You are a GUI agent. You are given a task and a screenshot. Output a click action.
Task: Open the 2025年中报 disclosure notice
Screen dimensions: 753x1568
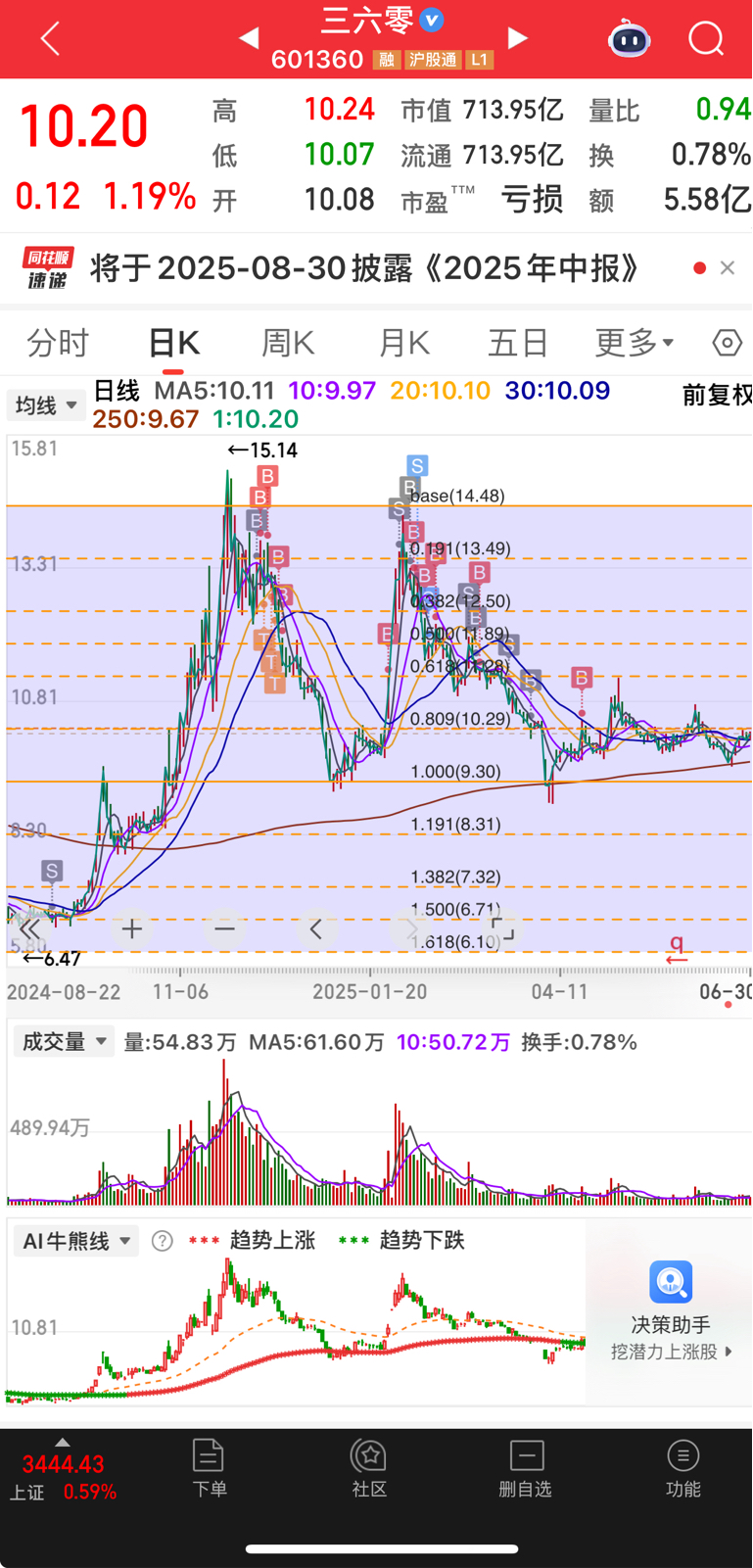364,267
